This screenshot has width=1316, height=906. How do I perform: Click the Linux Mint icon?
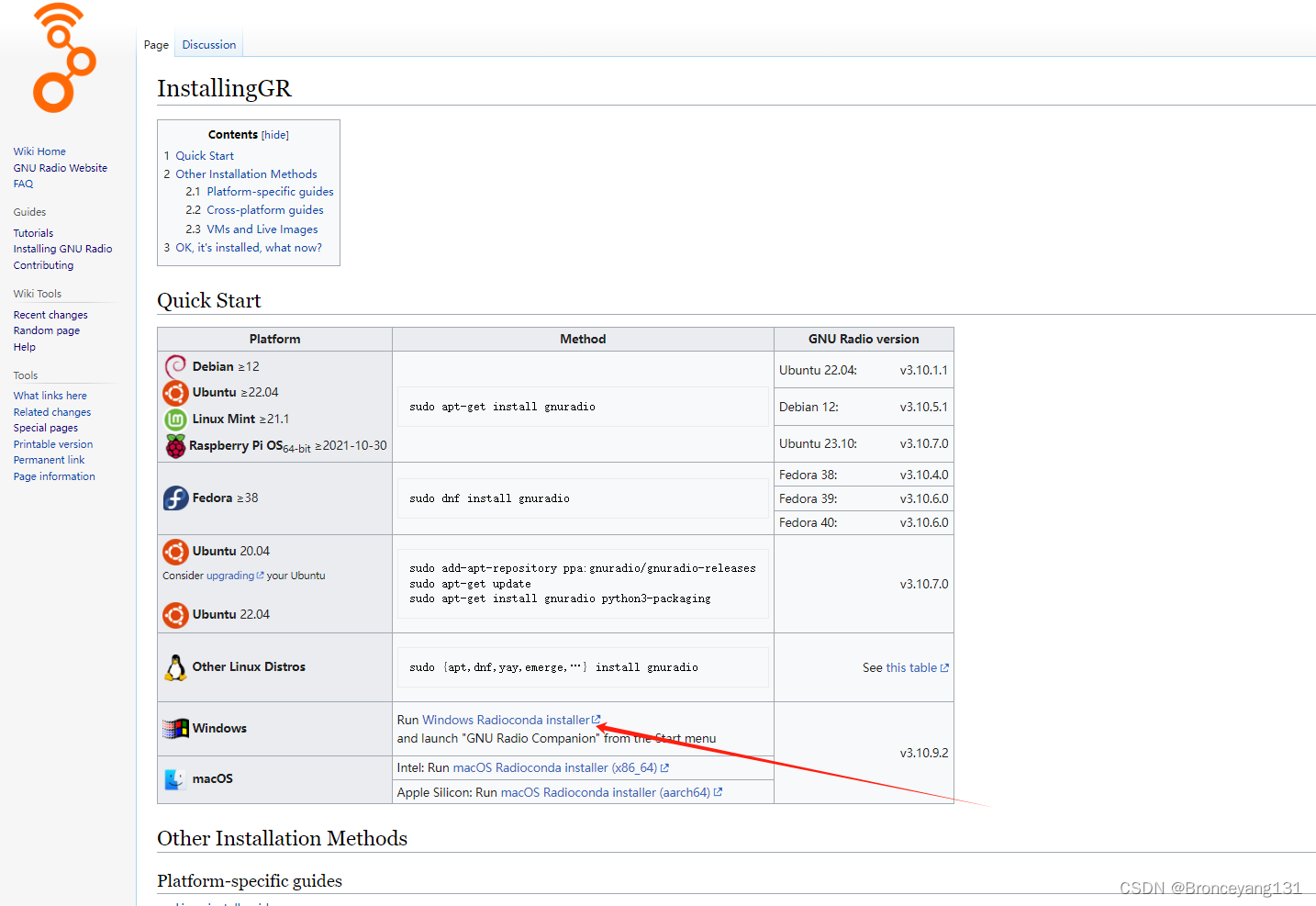[175, 419]
